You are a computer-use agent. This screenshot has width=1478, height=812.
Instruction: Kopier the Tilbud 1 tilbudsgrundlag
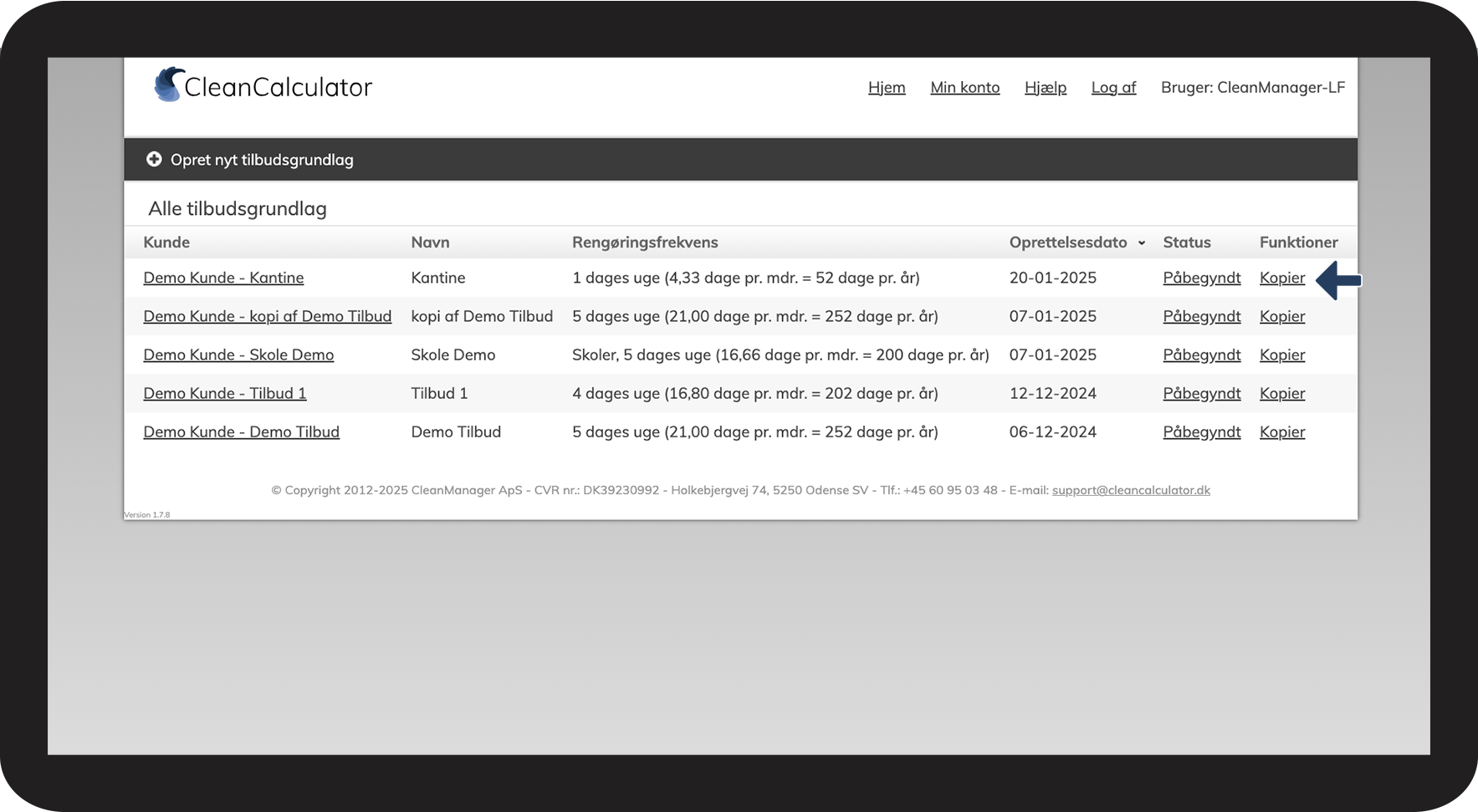[1282, 393]
